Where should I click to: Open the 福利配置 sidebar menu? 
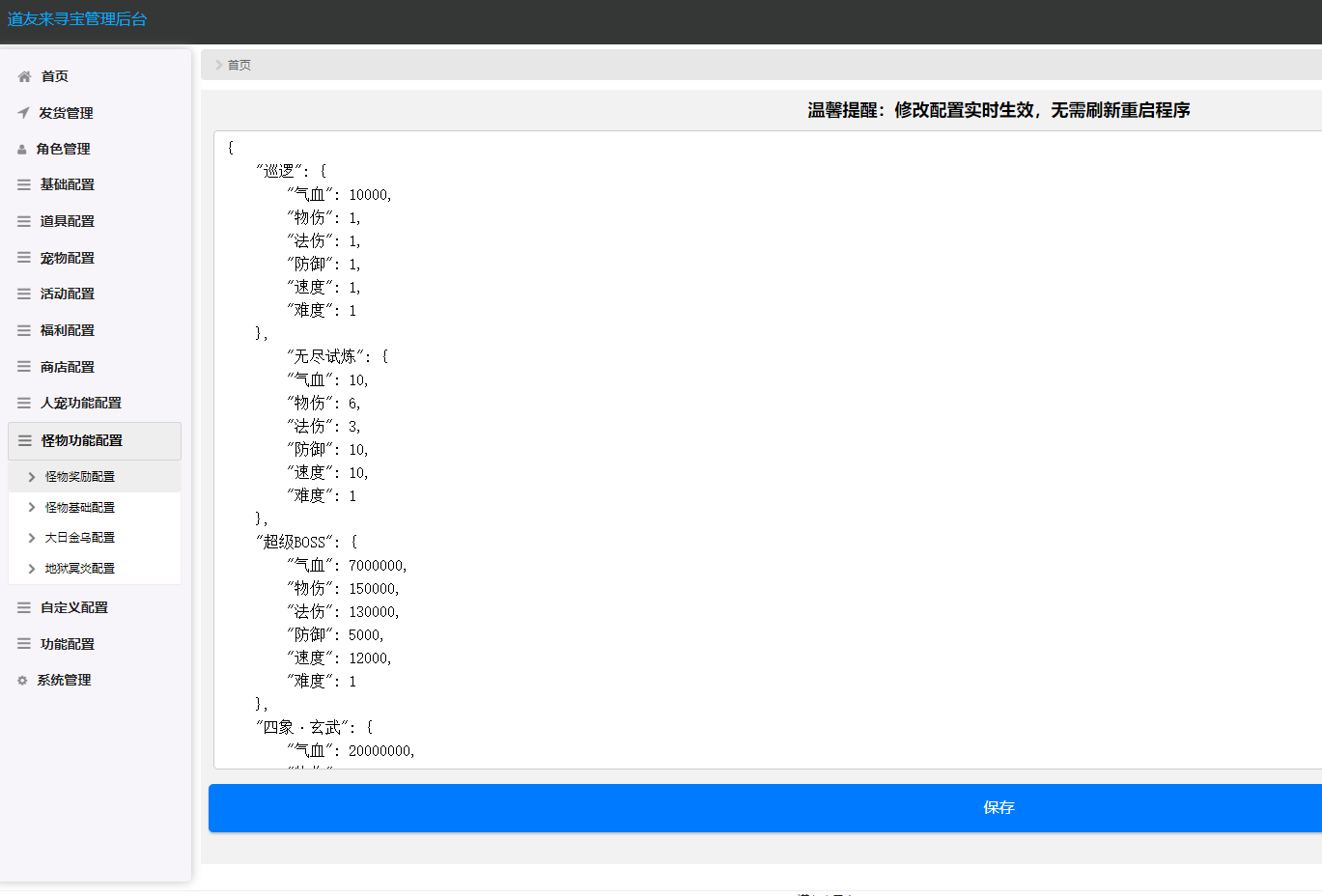(x=68, y=330)
